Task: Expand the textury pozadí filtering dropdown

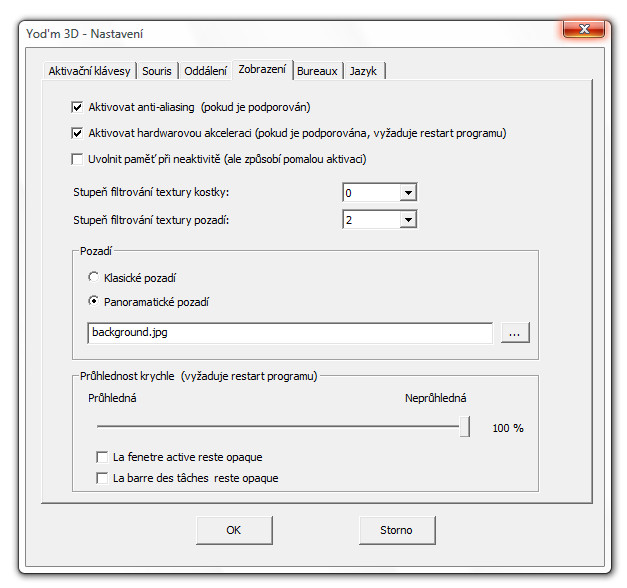Action: point(408,220)
